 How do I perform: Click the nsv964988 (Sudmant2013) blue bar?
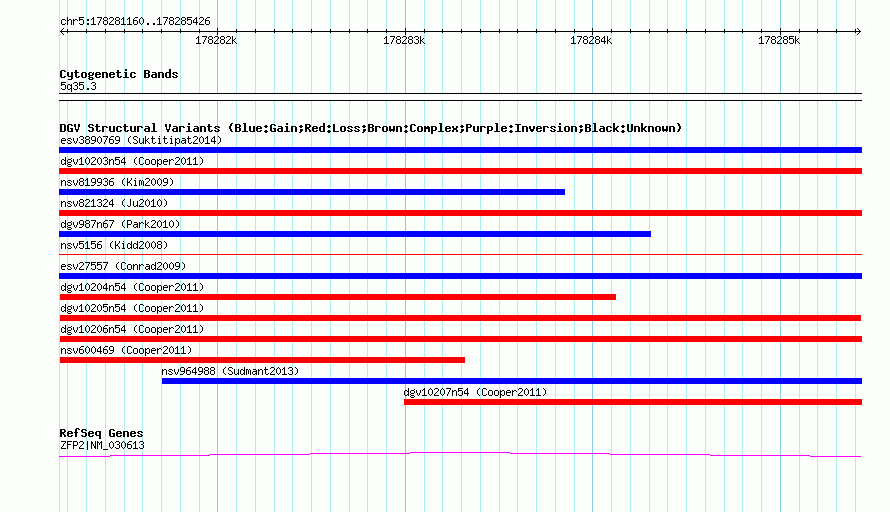[x=512, y=381]
